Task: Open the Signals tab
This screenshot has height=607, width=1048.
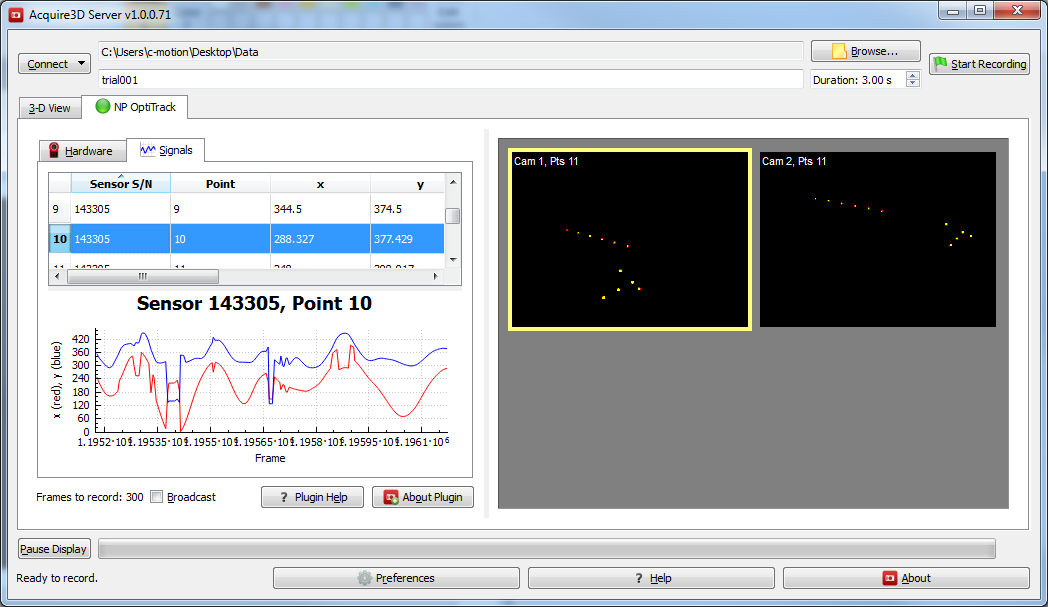Action: 166,150
